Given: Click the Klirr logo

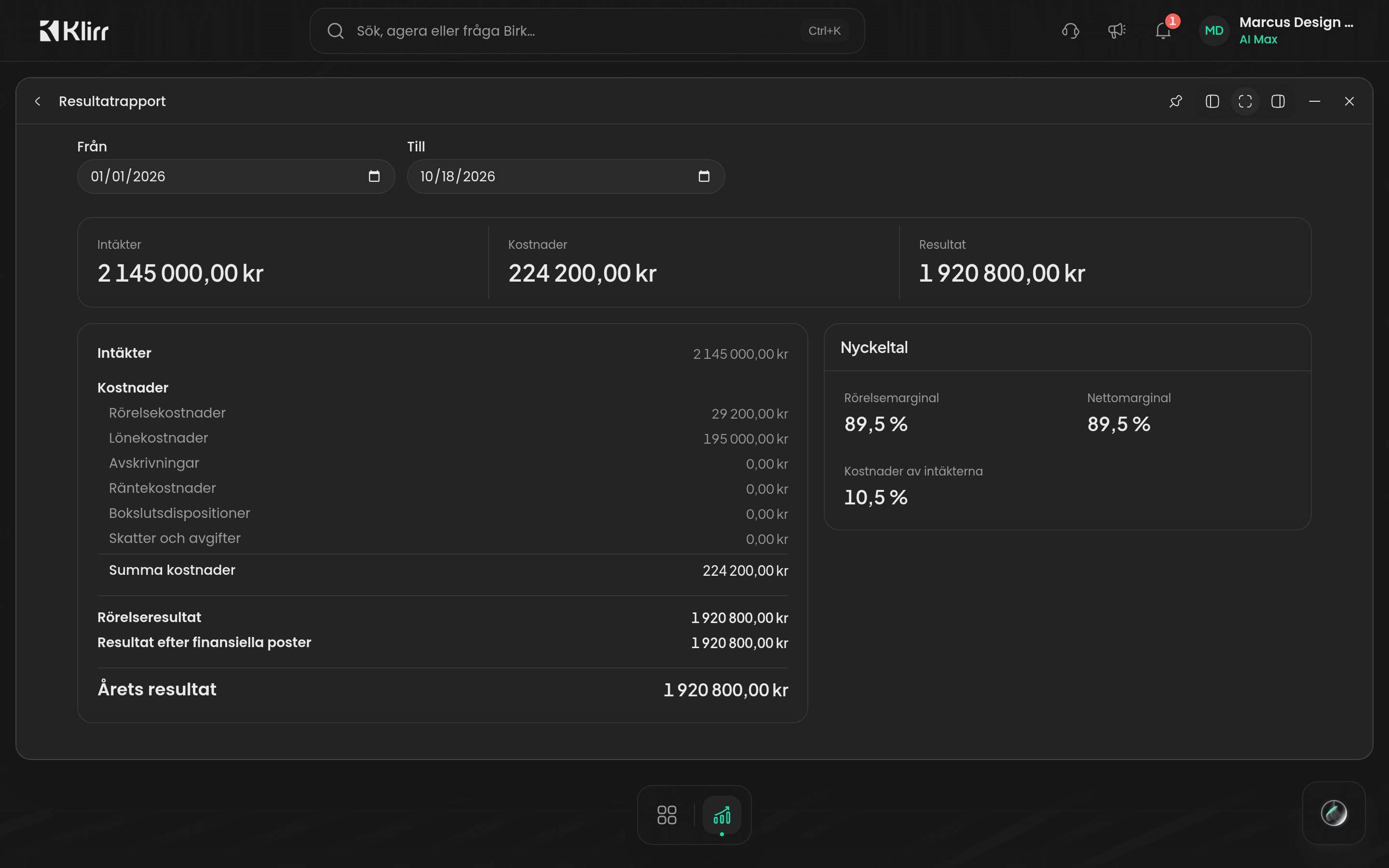Looking at the screenshot, I should pyautogui.click(x=74, y=31).
